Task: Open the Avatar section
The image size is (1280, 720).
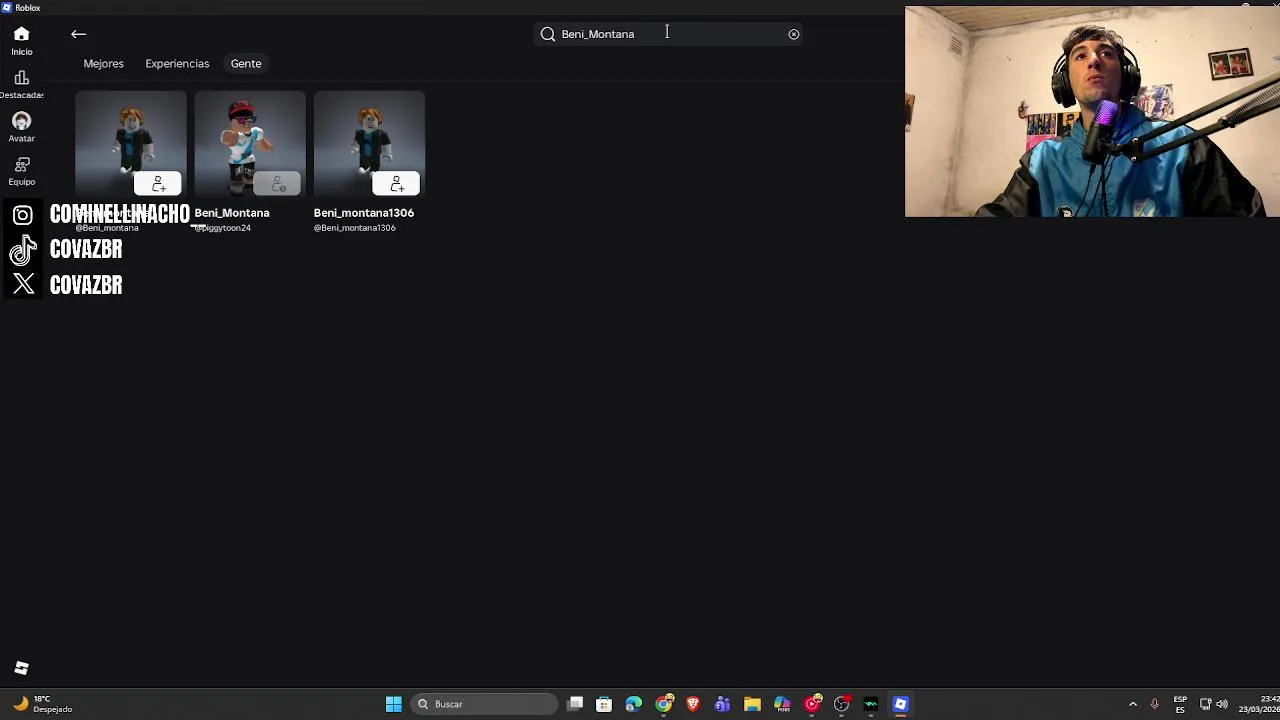Action: (21, 127)
